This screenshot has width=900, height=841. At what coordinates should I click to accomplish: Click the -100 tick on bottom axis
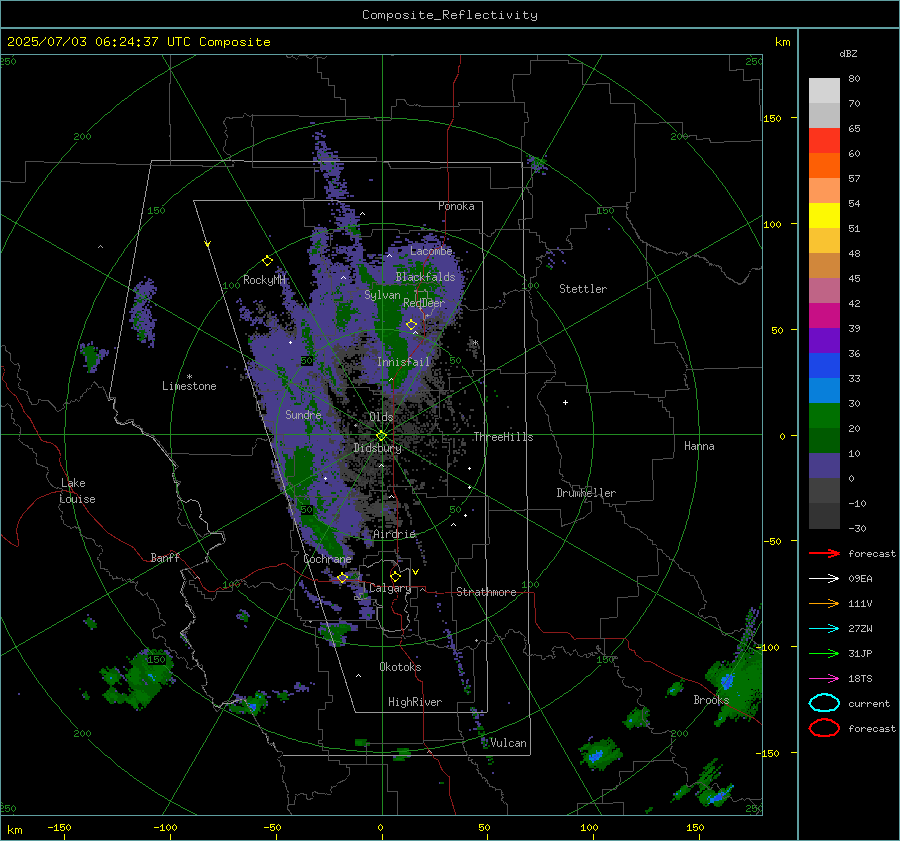(x=165, y=828)
